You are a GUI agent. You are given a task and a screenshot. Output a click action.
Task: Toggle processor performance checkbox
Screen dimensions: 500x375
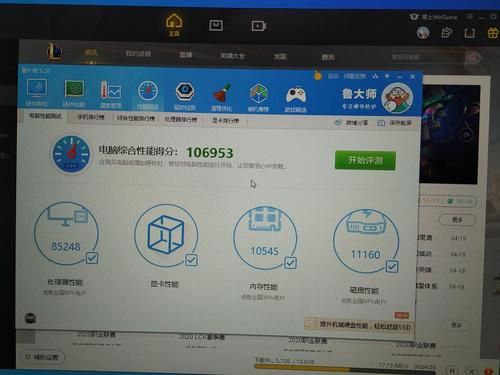92,258
